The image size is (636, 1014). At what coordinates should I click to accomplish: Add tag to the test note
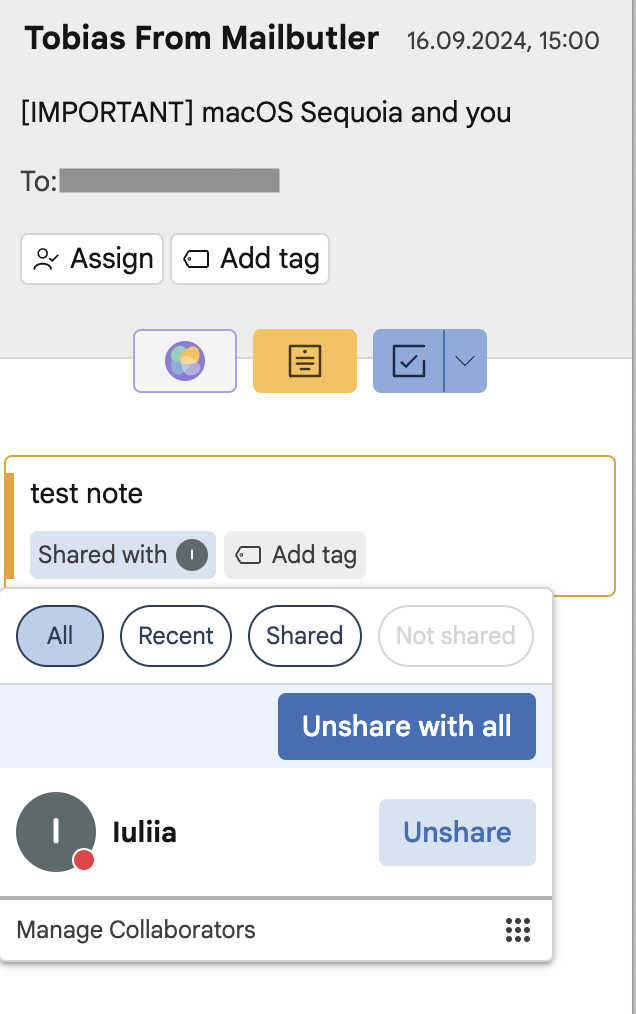[x=295, y=555]
